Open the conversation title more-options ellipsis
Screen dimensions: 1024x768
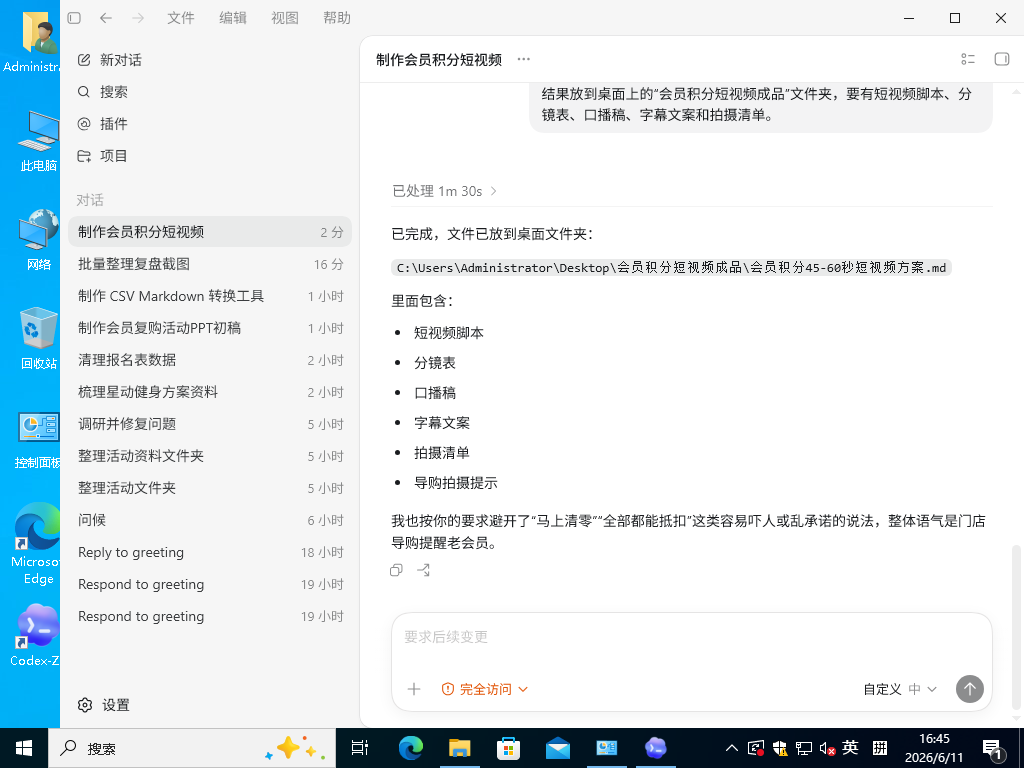(x=524, y=59)
